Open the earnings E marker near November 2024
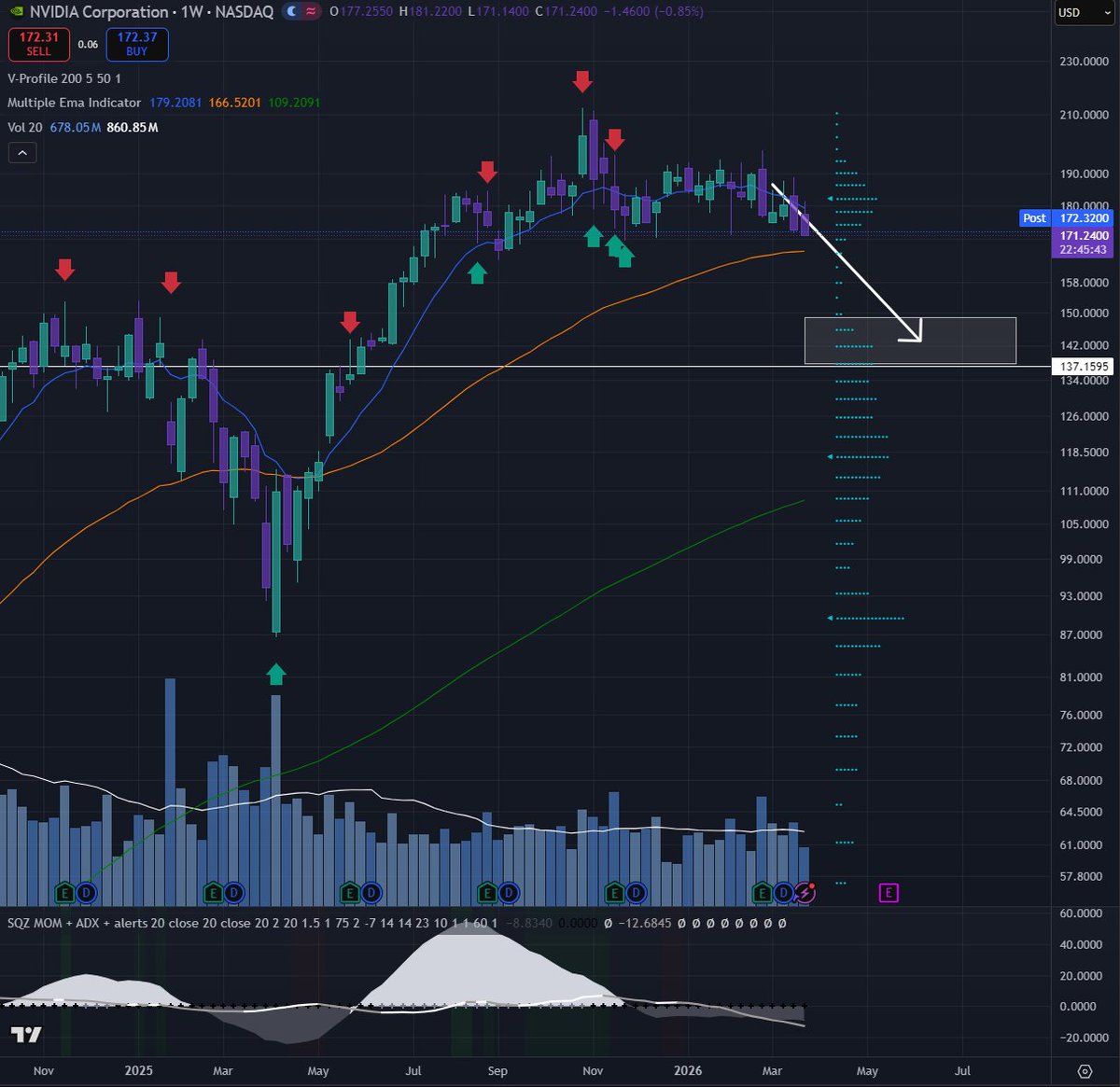The image size is (1120, 1087). pyautogui.click(x=64, y=893)
